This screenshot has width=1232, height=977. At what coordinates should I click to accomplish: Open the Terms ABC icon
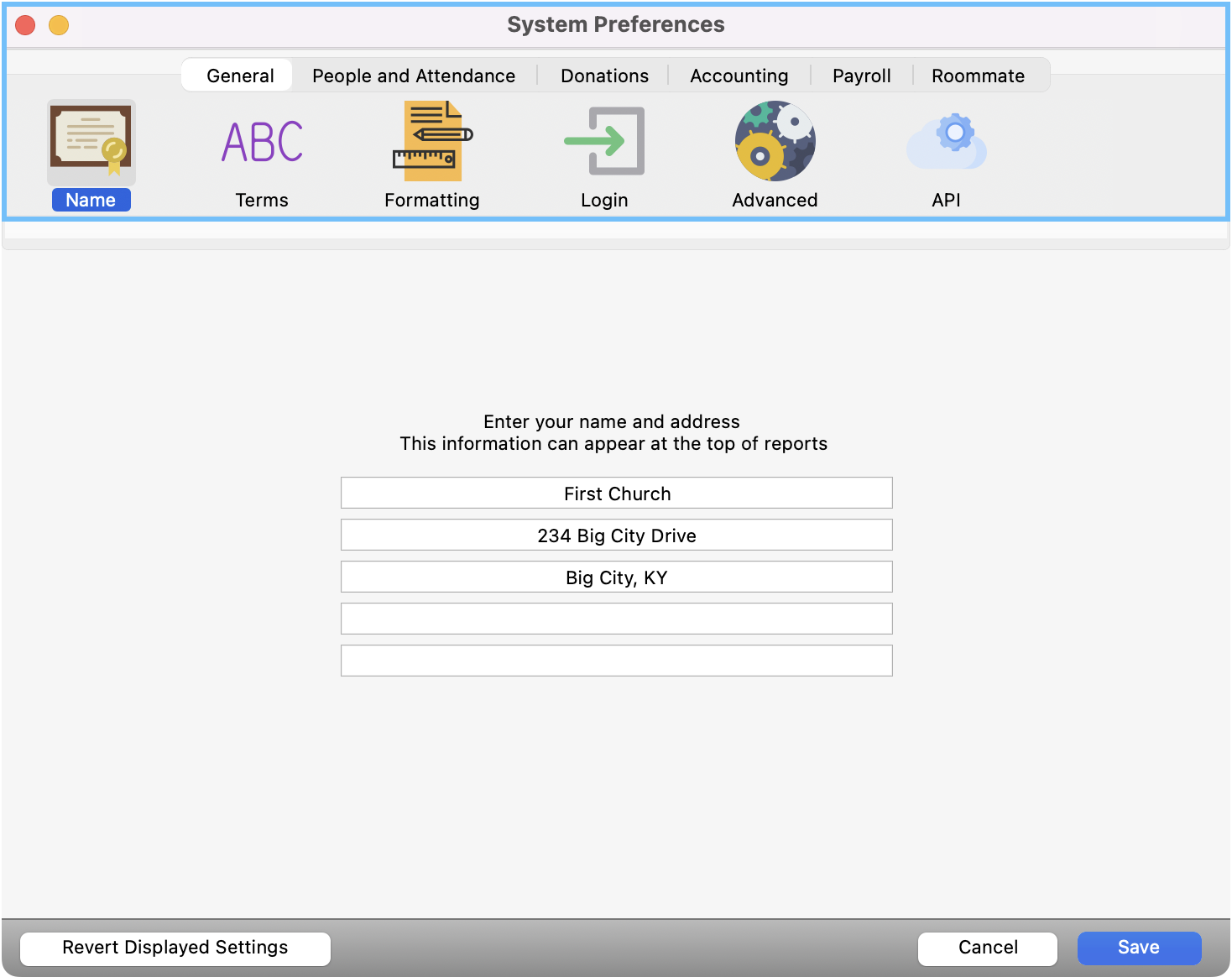click(262, 142)
